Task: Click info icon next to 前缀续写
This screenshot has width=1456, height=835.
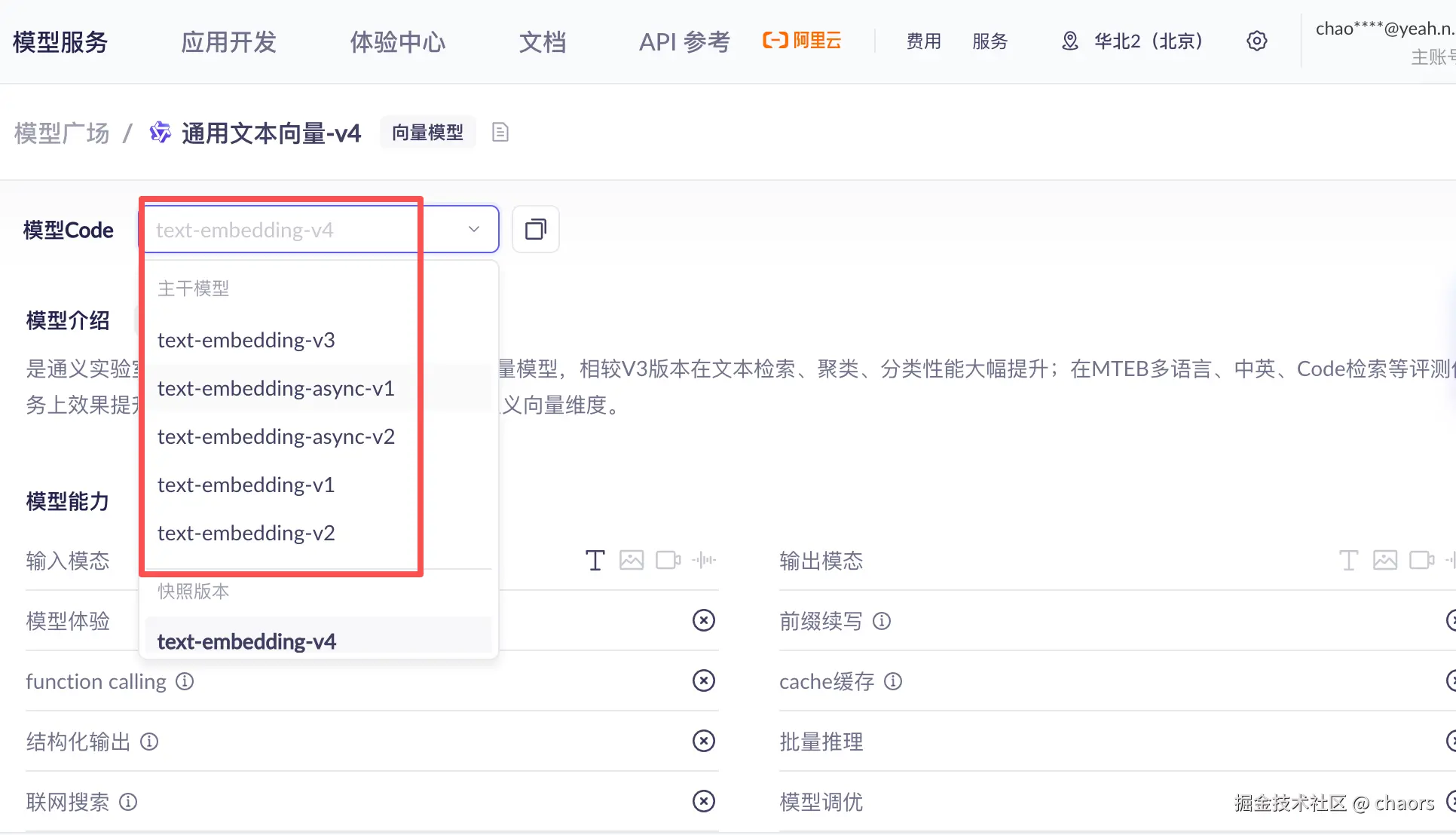Action: coord(882,621)
